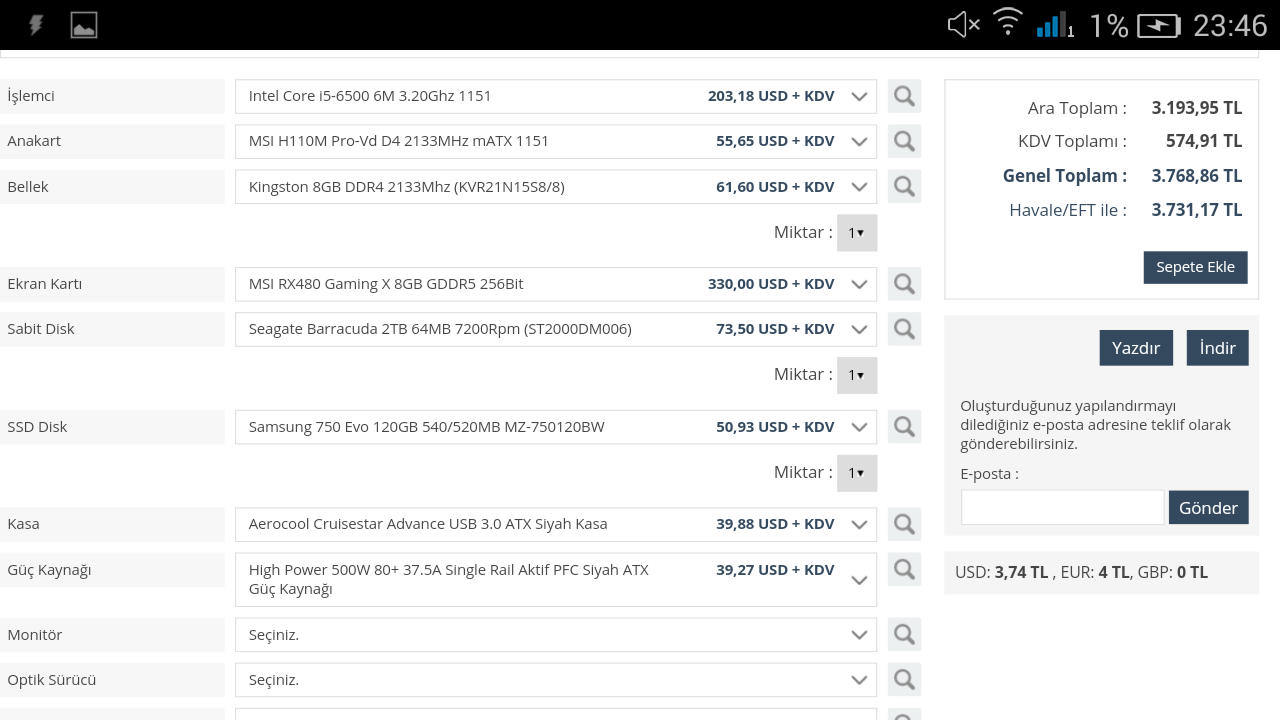Click the Ekran Kartı category label

[45, 284]
